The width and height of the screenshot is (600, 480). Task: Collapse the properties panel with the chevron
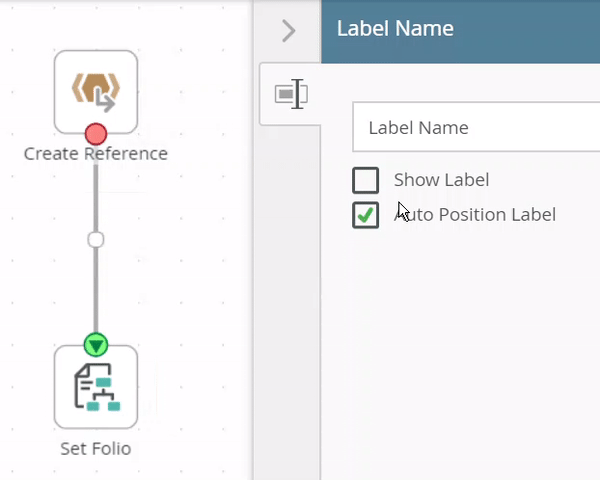coord(288,31)
